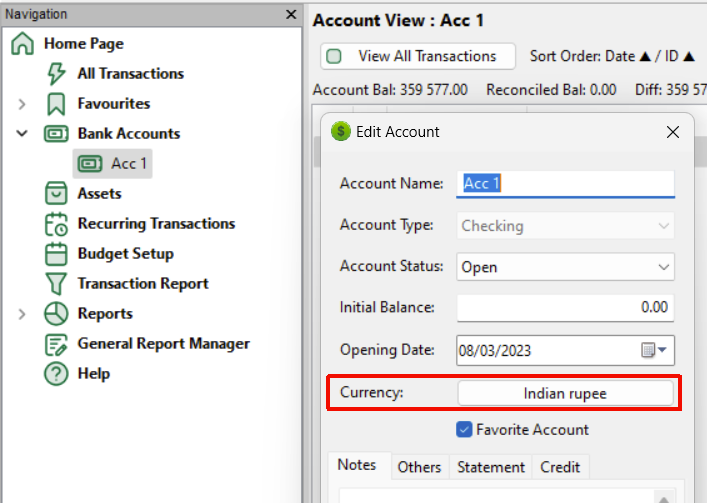Click the green dollar Edit Account icon
The width and height of the screenshot is (707, 503).
coord(341,132)
